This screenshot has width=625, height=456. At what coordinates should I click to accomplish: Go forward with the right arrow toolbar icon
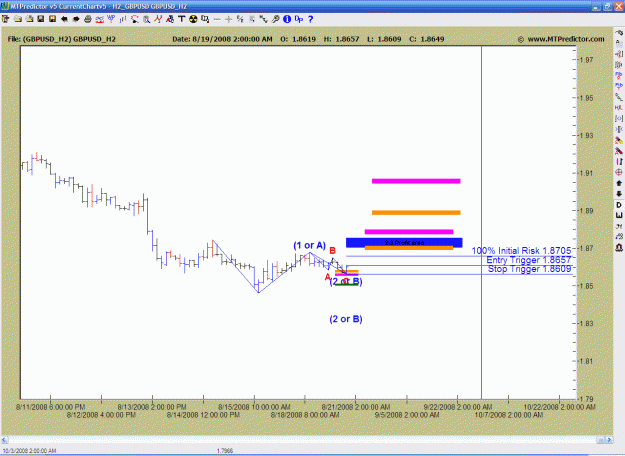click(x=76, y=19)
